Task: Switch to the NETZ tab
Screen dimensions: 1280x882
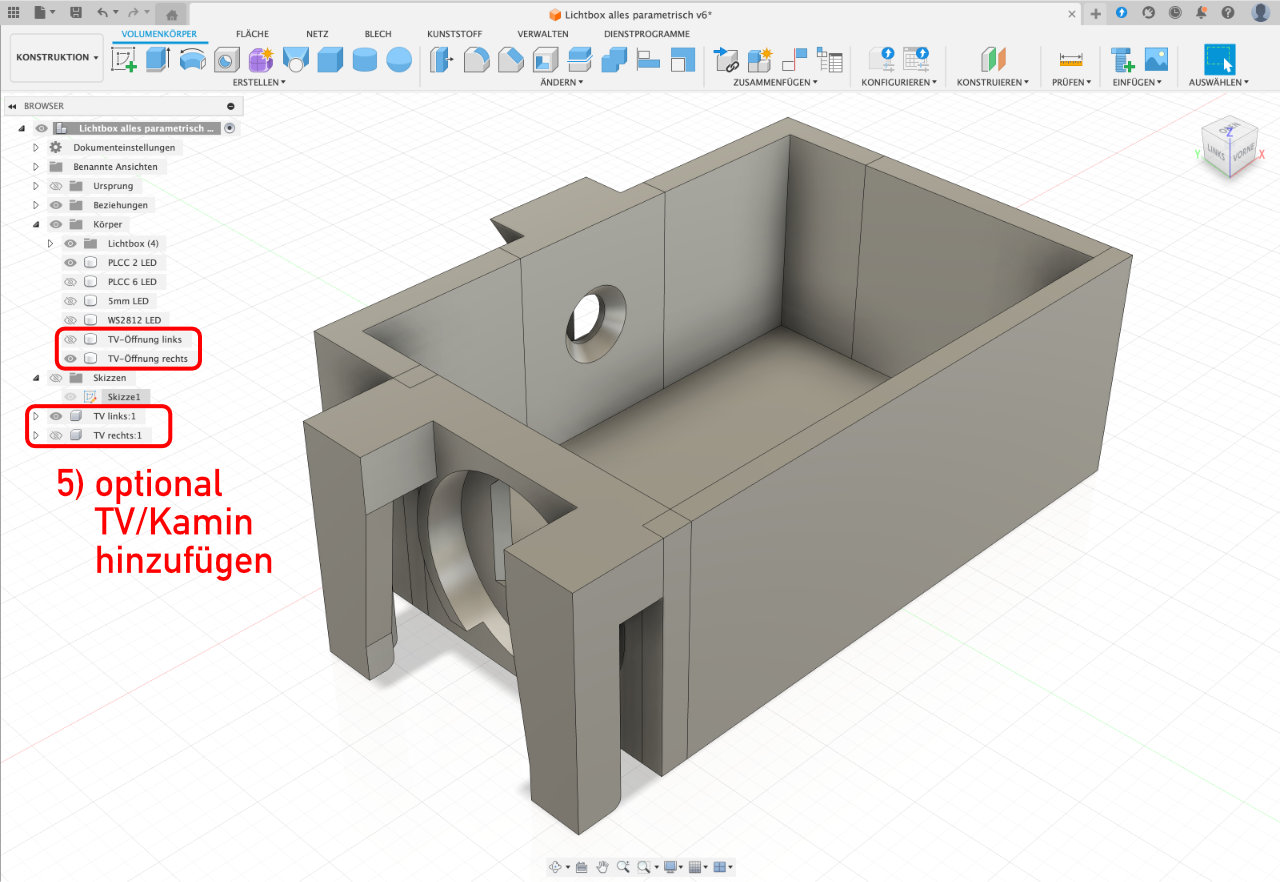Action: pos(317,33)
